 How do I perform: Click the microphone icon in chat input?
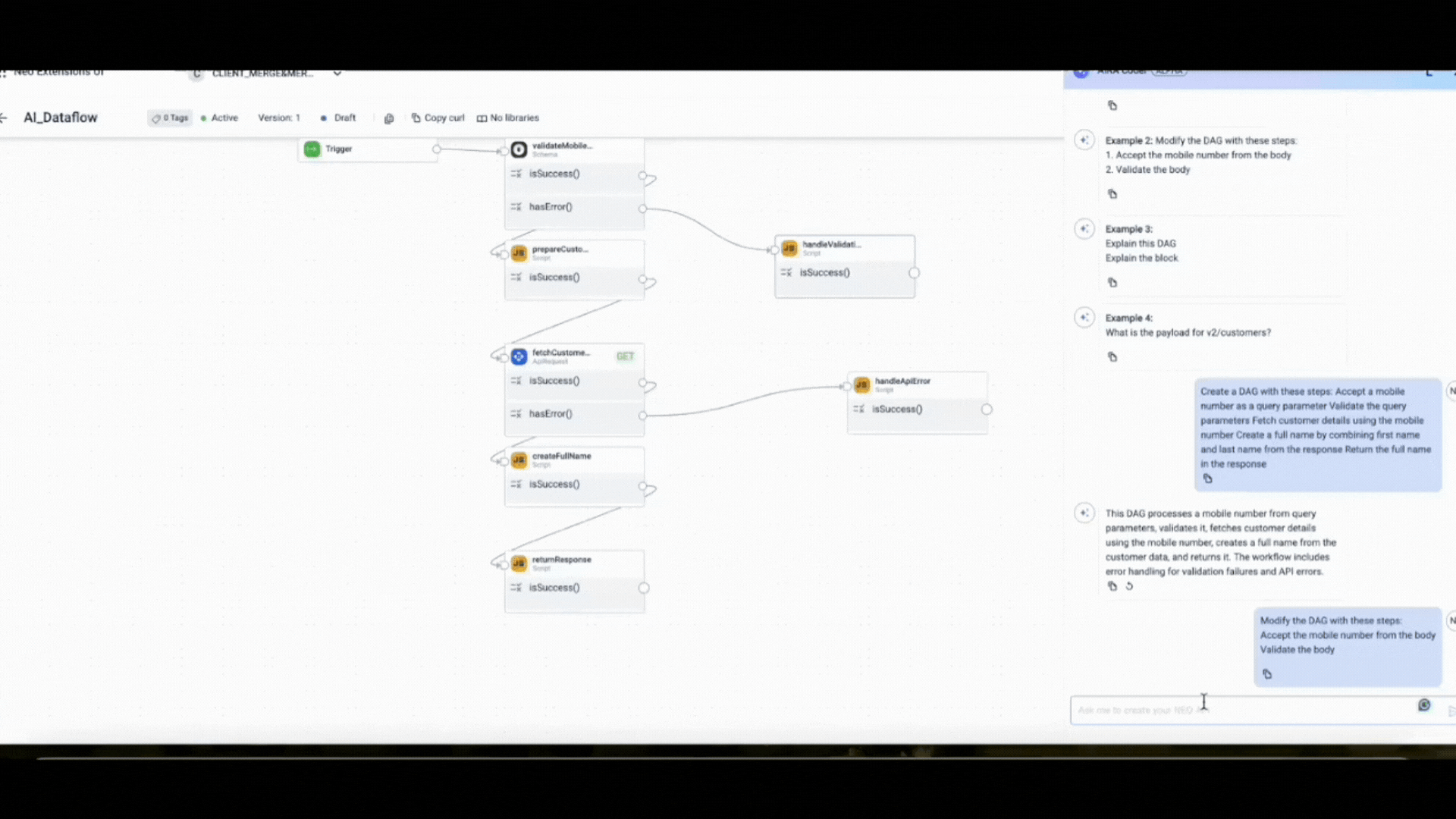click(1424, 705)
